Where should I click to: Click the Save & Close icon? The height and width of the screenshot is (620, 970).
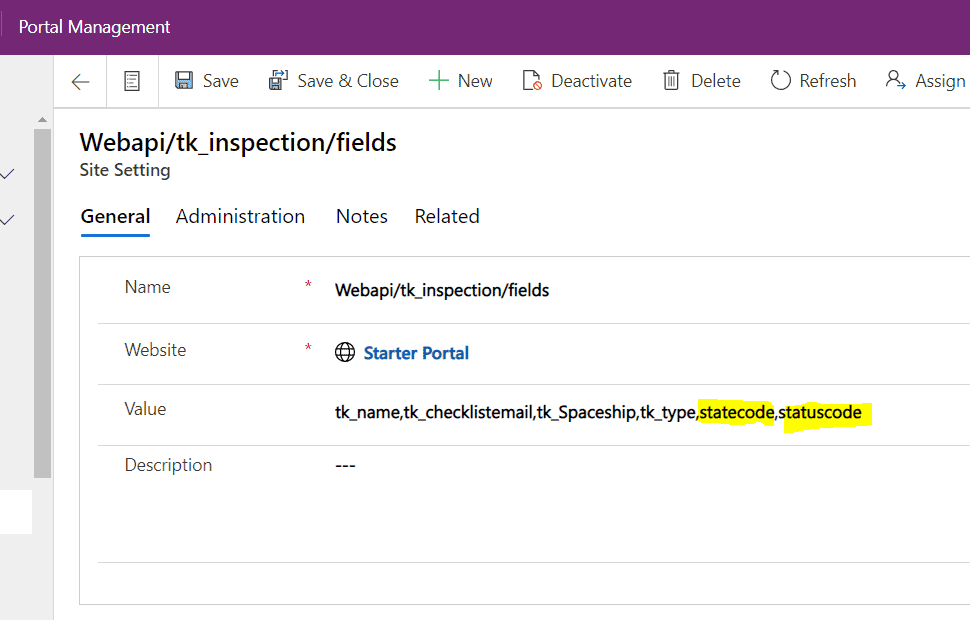(x=278, y=81)
